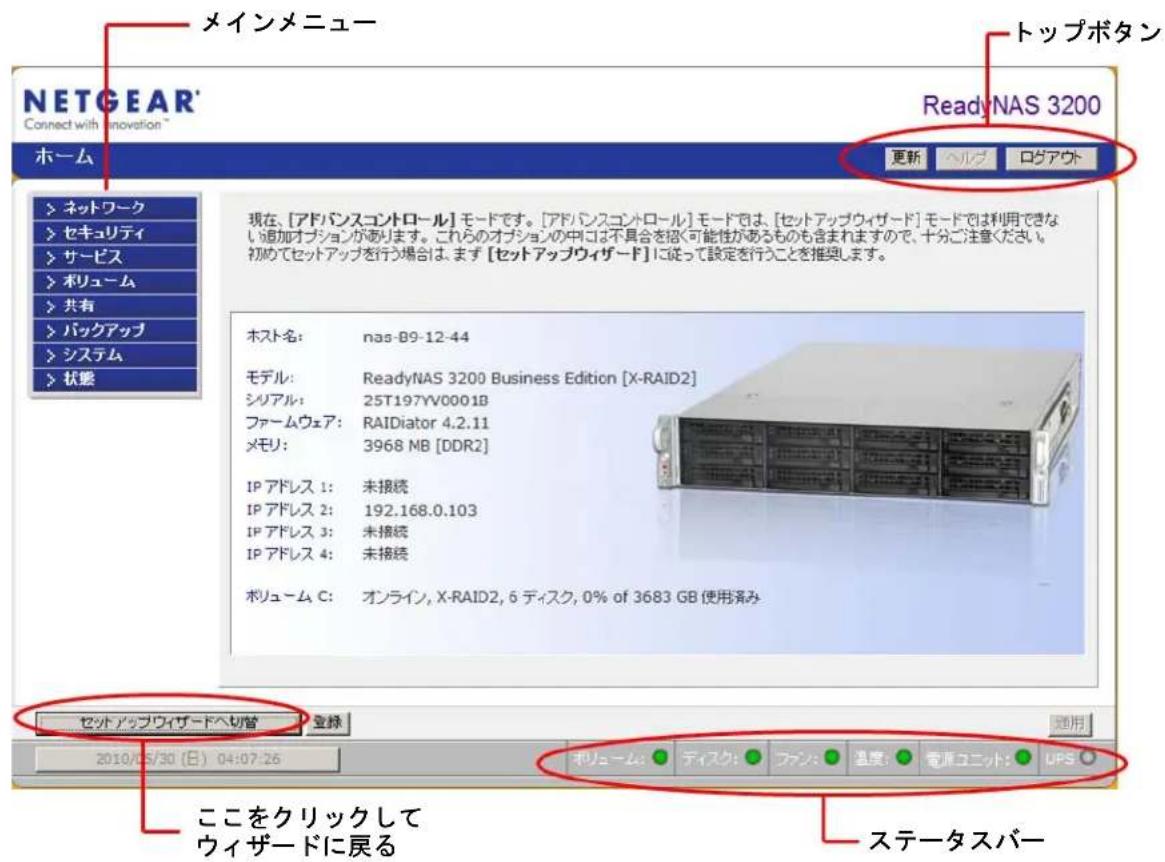Click the 電源ユニット power supply status light
The image size is (1165, 862).
1023,757
